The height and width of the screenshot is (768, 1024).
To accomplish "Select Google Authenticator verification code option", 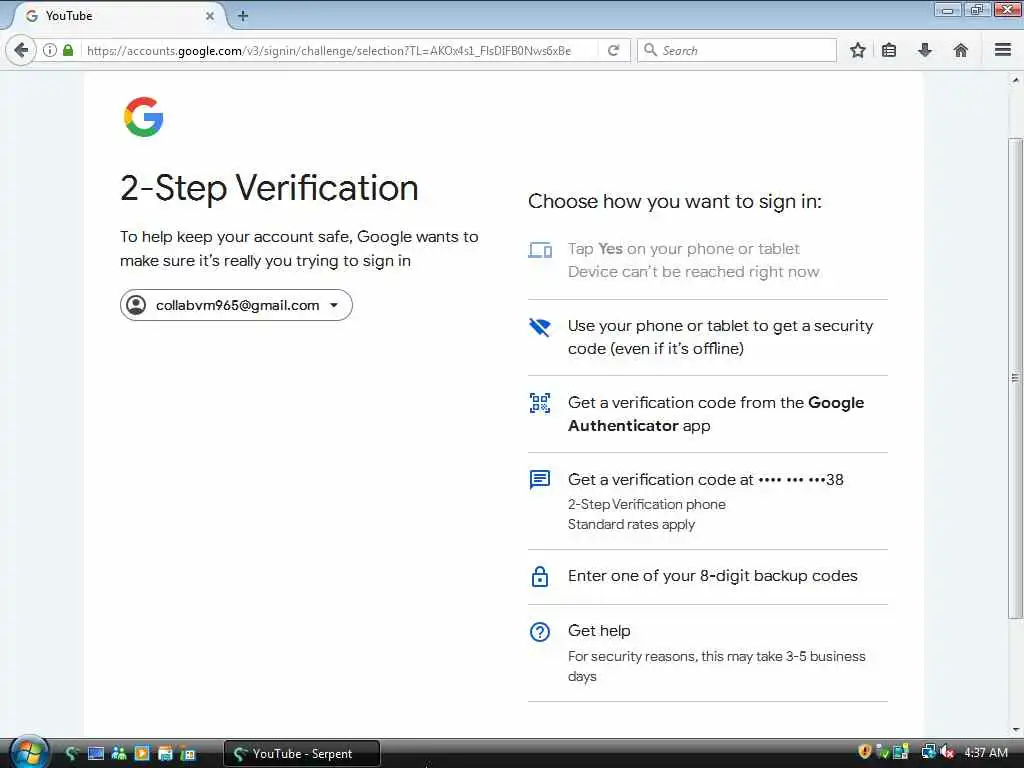I will pos(708,414).
